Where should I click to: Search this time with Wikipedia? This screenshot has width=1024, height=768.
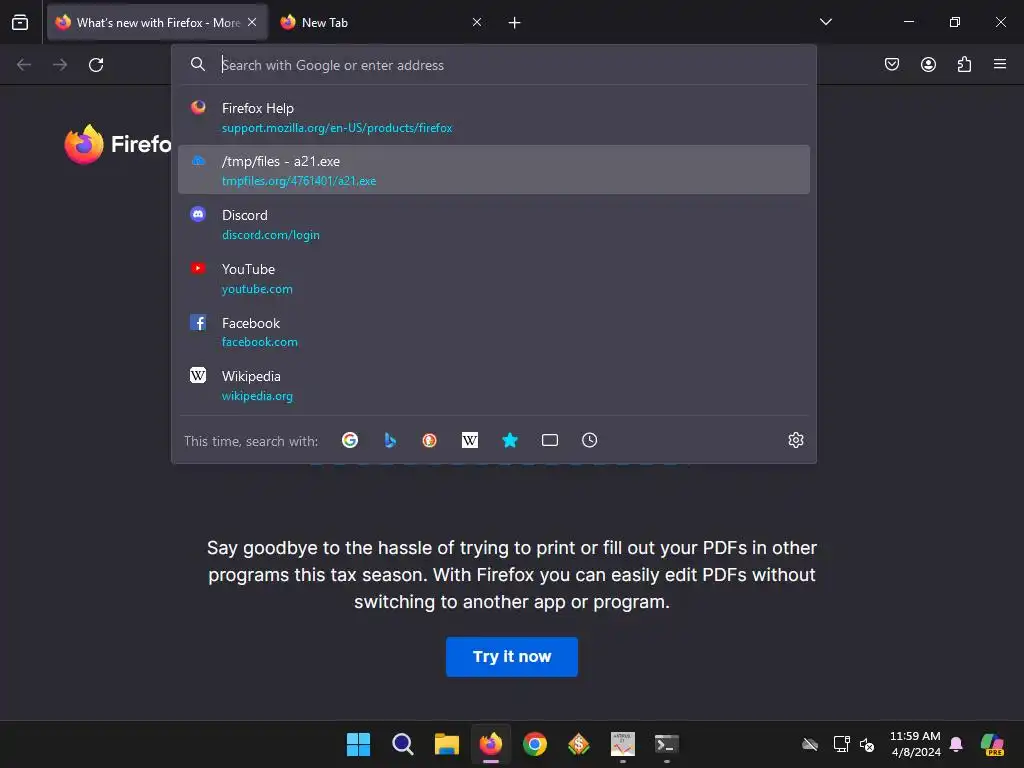(470, 440)
